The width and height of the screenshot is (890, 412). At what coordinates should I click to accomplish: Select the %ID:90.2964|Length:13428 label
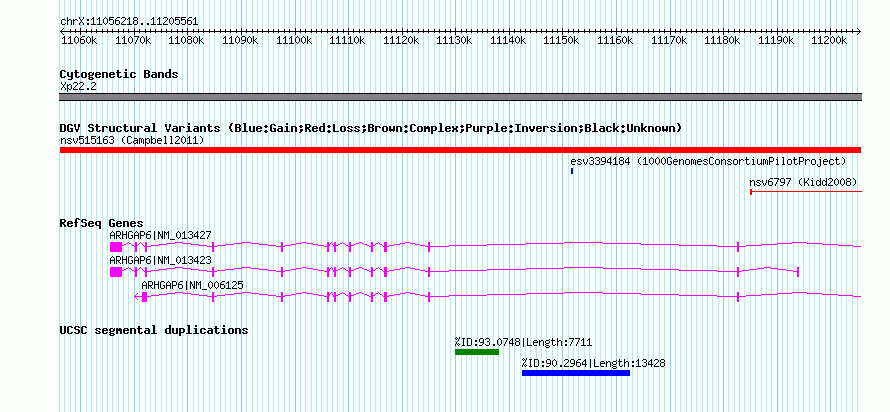594,363
